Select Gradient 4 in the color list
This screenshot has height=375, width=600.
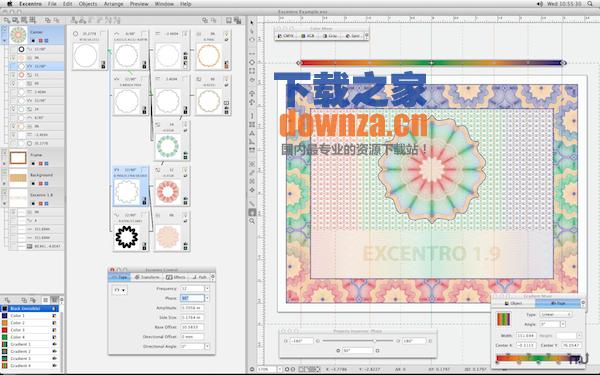tap(30, 365)
